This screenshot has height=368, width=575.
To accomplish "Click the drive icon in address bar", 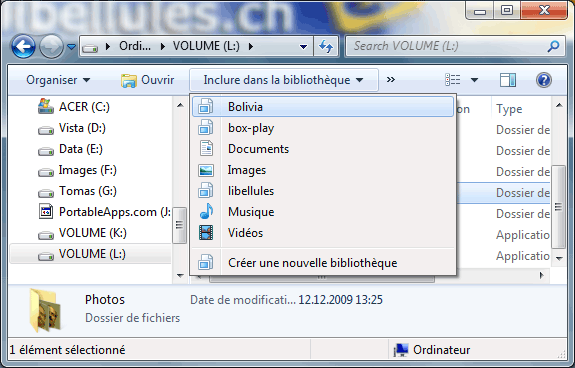I will coord(90,47).
